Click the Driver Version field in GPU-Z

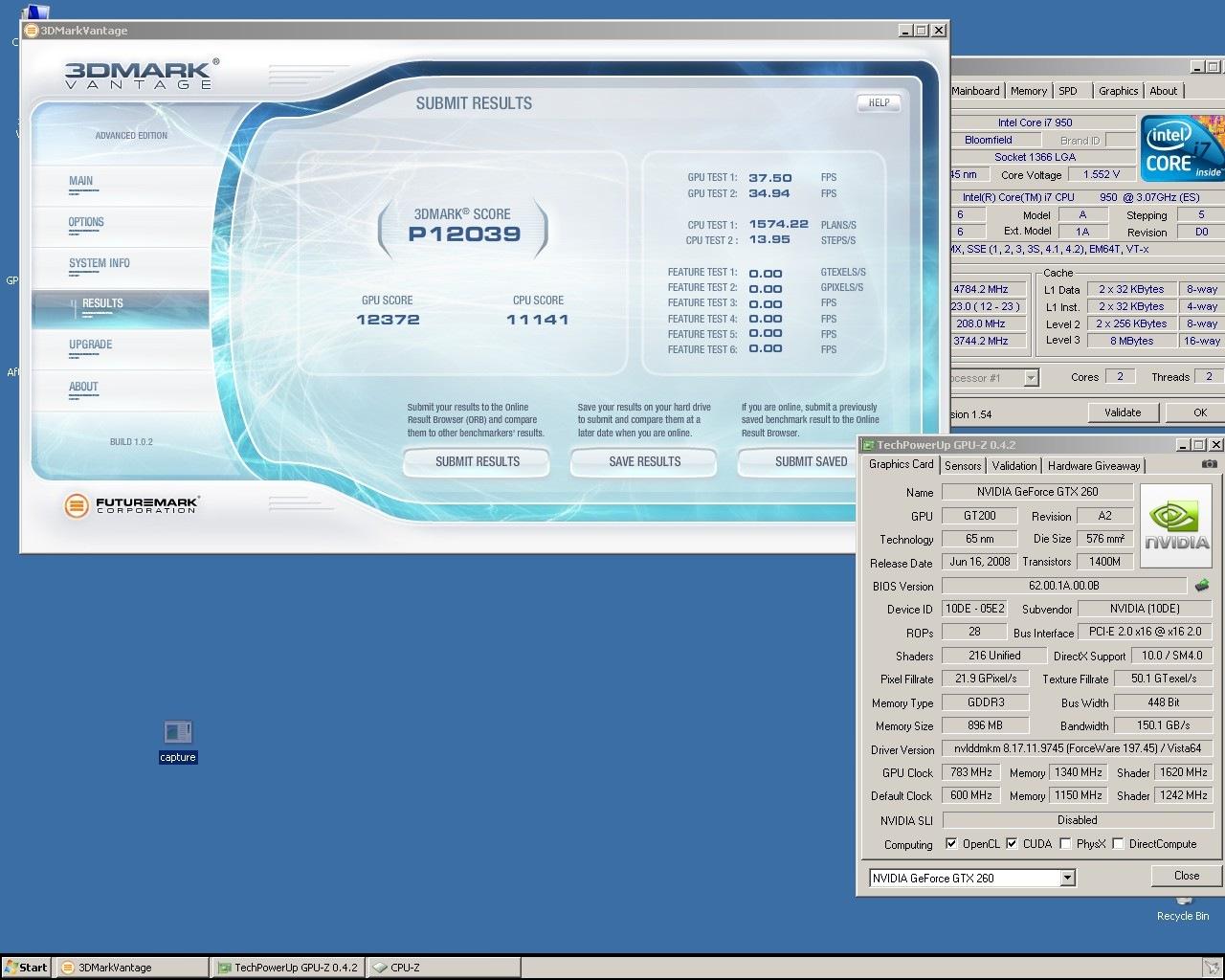click(x=1078, y=748)
